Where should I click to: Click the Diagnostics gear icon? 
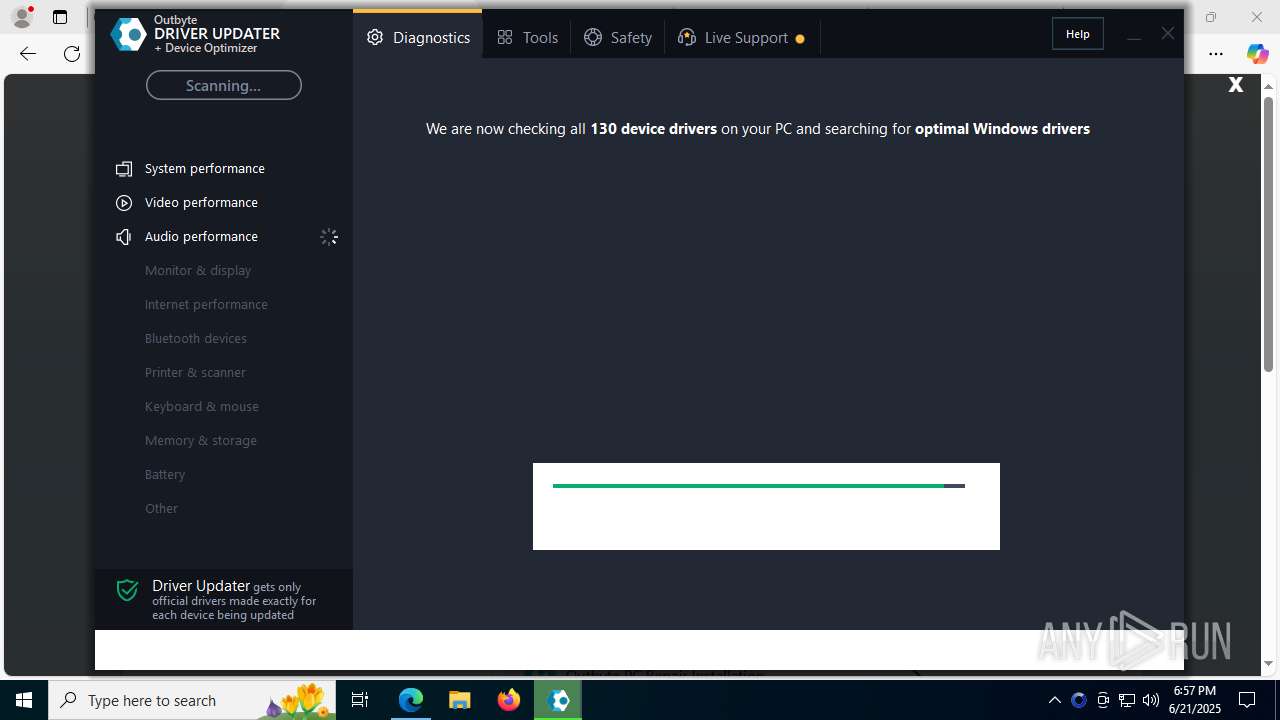(375, 37)
